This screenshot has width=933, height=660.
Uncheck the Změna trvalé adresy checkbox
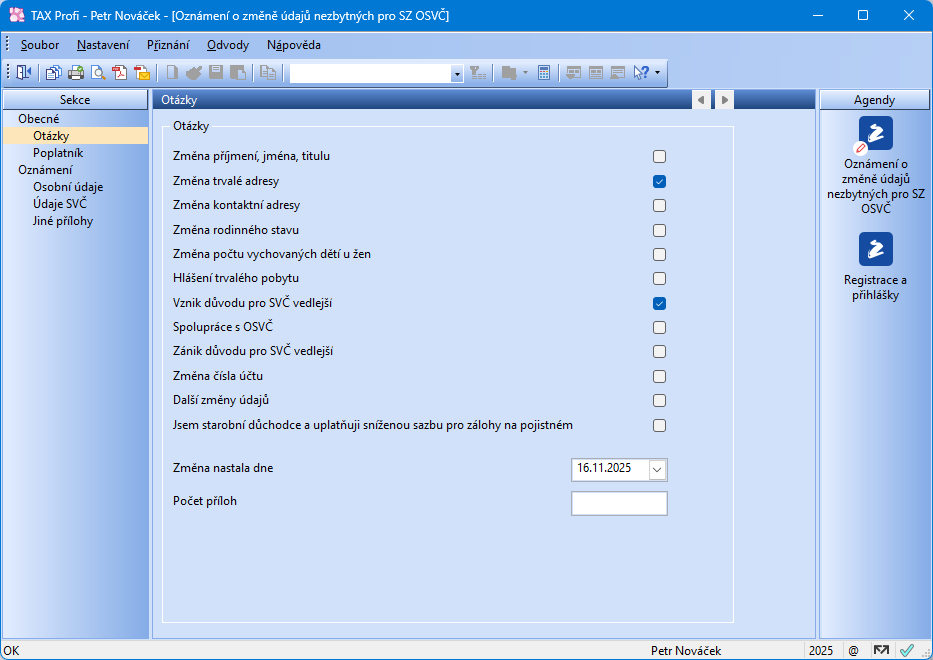(x=659, y=181)
